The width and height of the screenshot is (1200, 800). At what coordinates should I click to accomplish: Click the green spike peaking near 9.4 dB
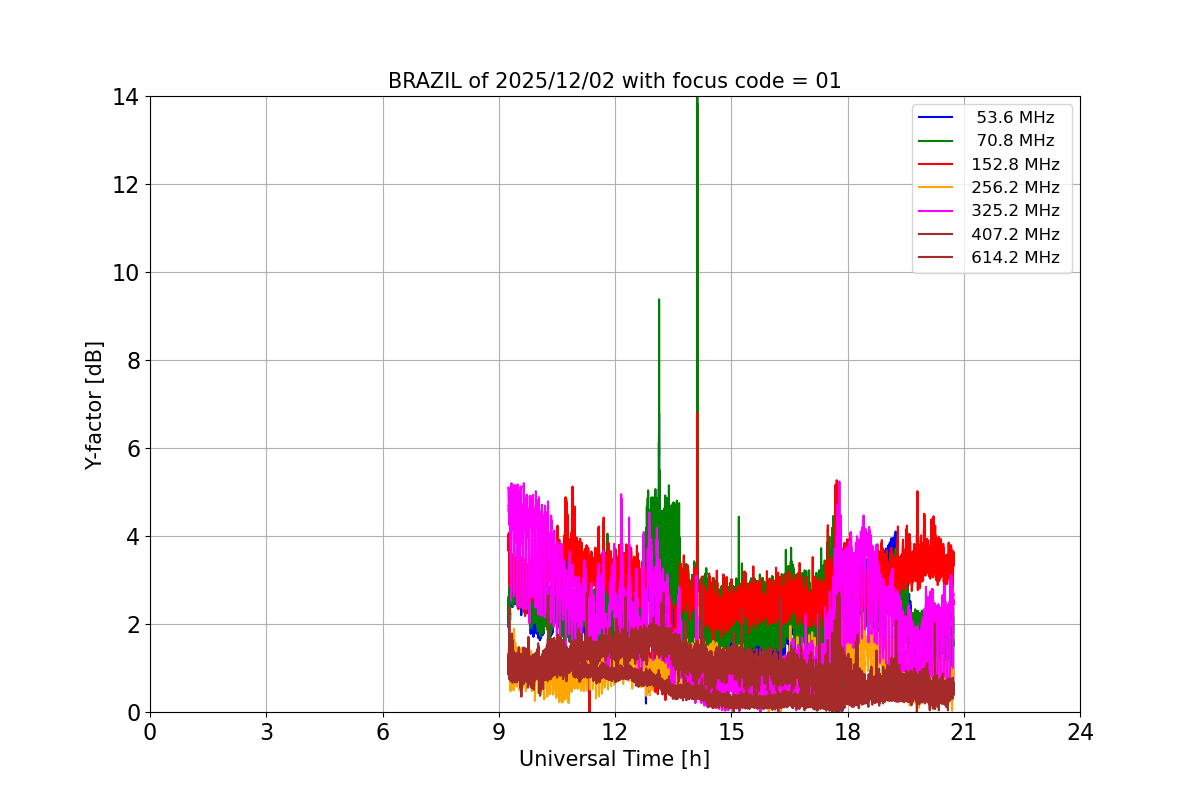coord(658,300)
